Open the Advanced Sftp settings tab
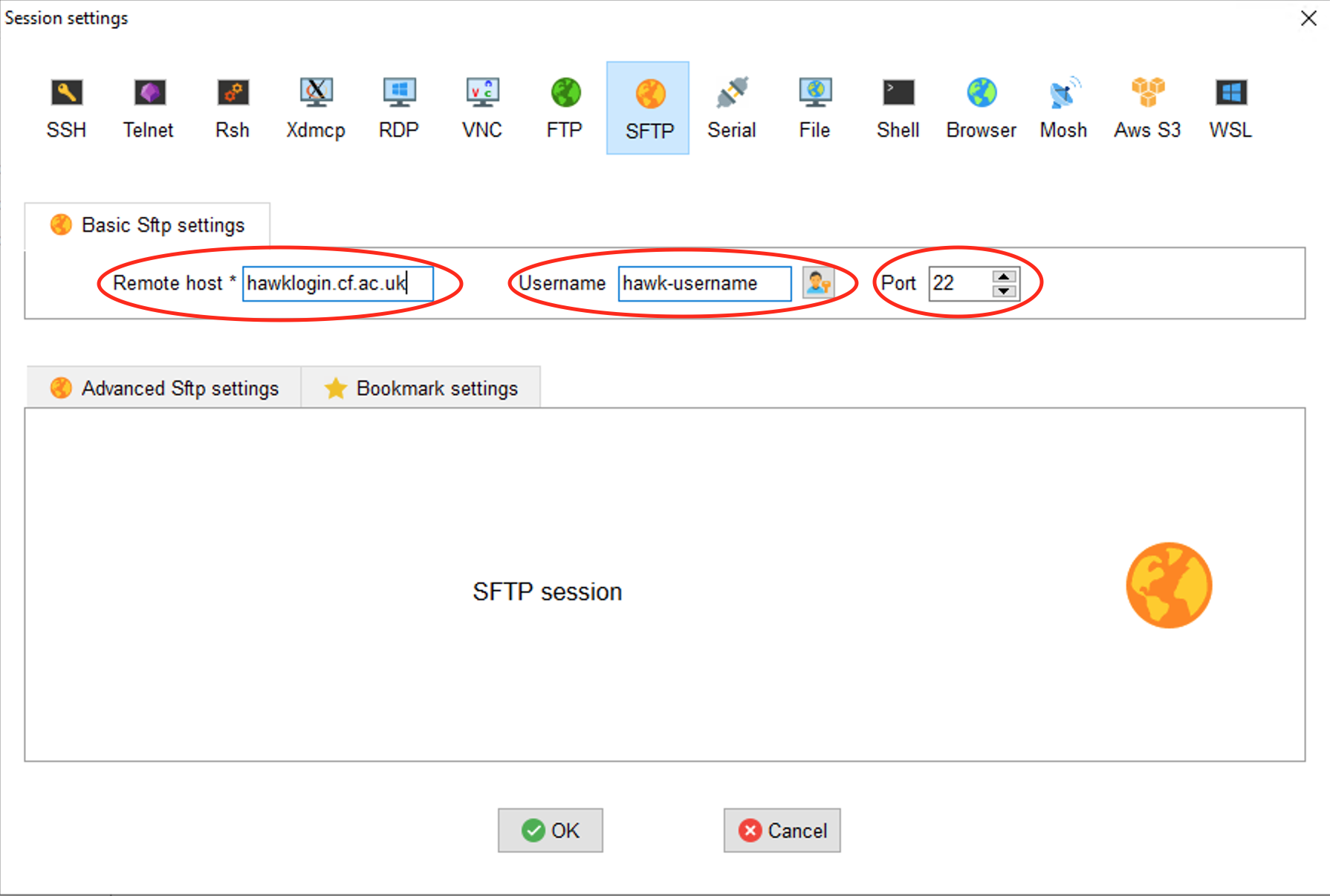The image size is (1330, 896). click(x=164, y=388)
